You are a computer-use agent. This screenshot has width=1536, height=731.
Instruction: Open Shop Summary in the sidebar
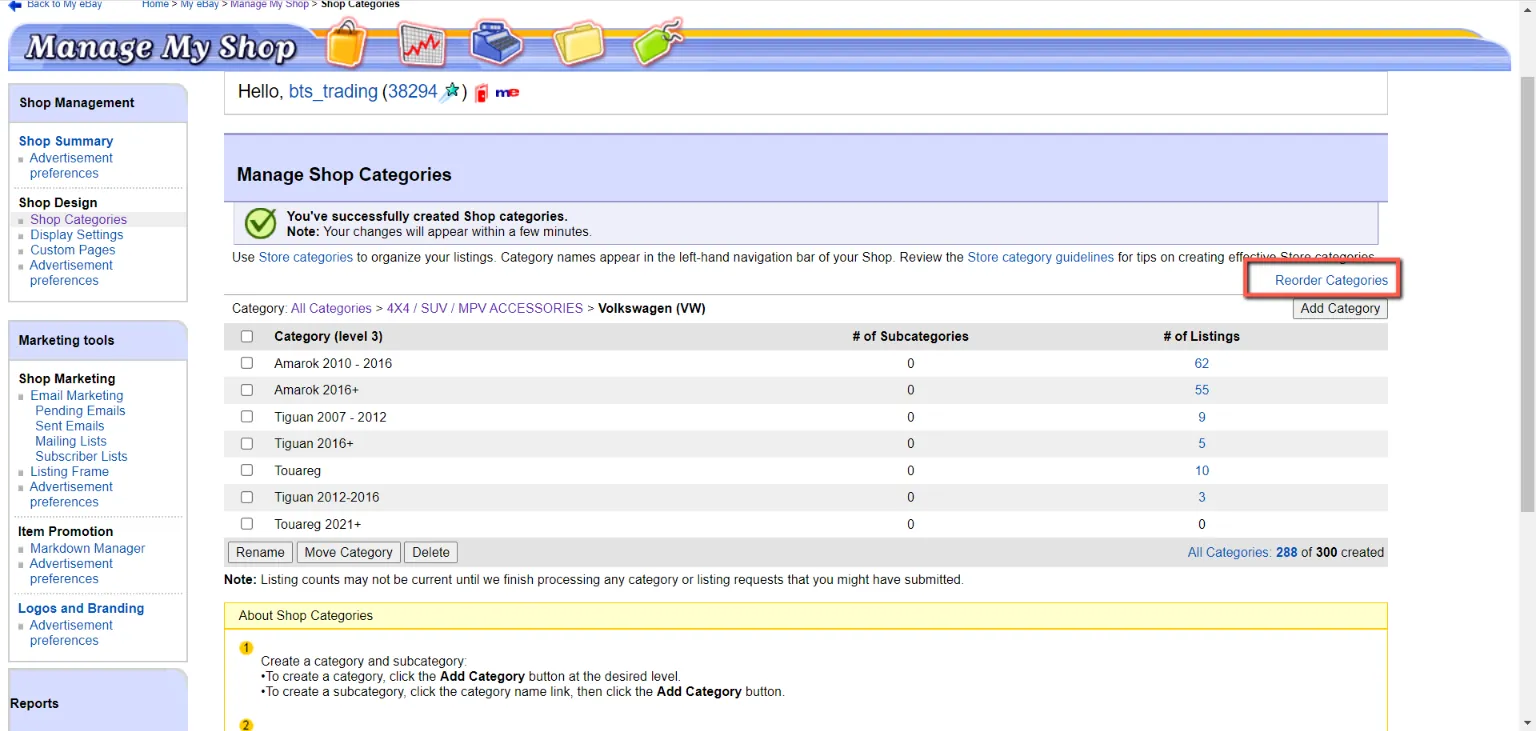pyautogui.click(x=66, y=141)
